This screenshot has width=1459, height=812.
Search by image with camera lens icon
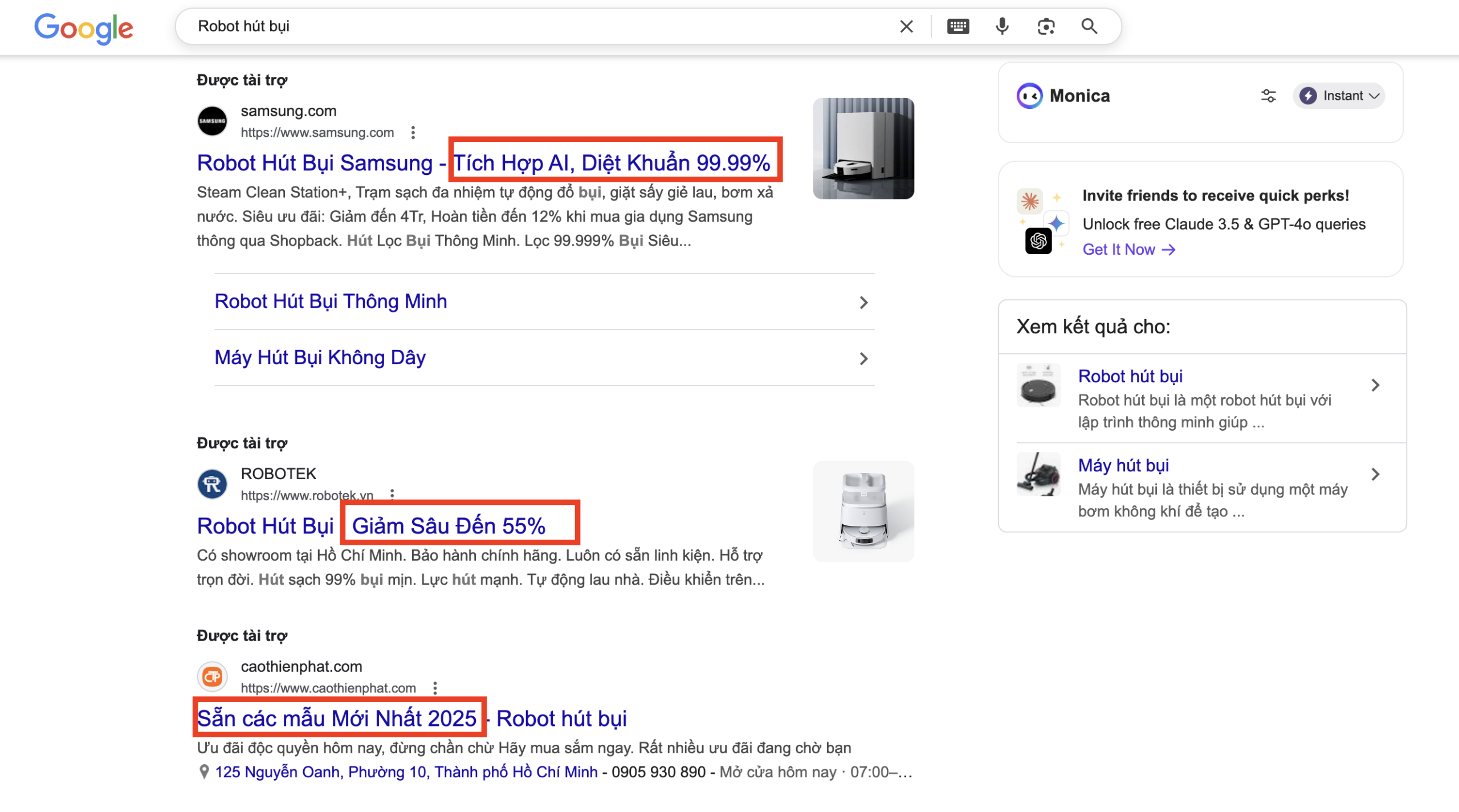1046,26
